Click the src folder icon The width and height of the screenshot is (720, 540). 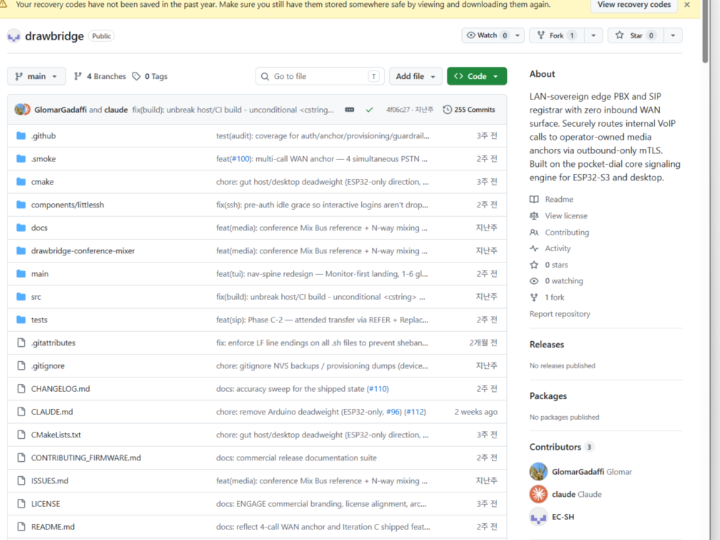tap(21, 297)
